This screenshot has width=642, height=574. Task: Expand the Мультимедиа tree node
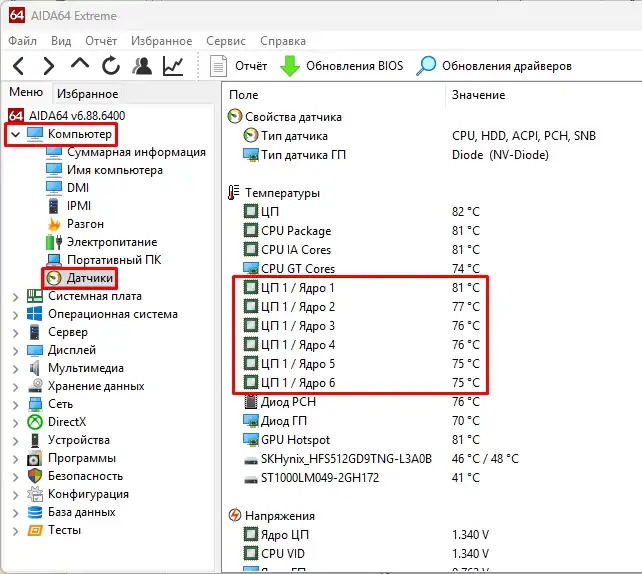click(x=16, y=368)
